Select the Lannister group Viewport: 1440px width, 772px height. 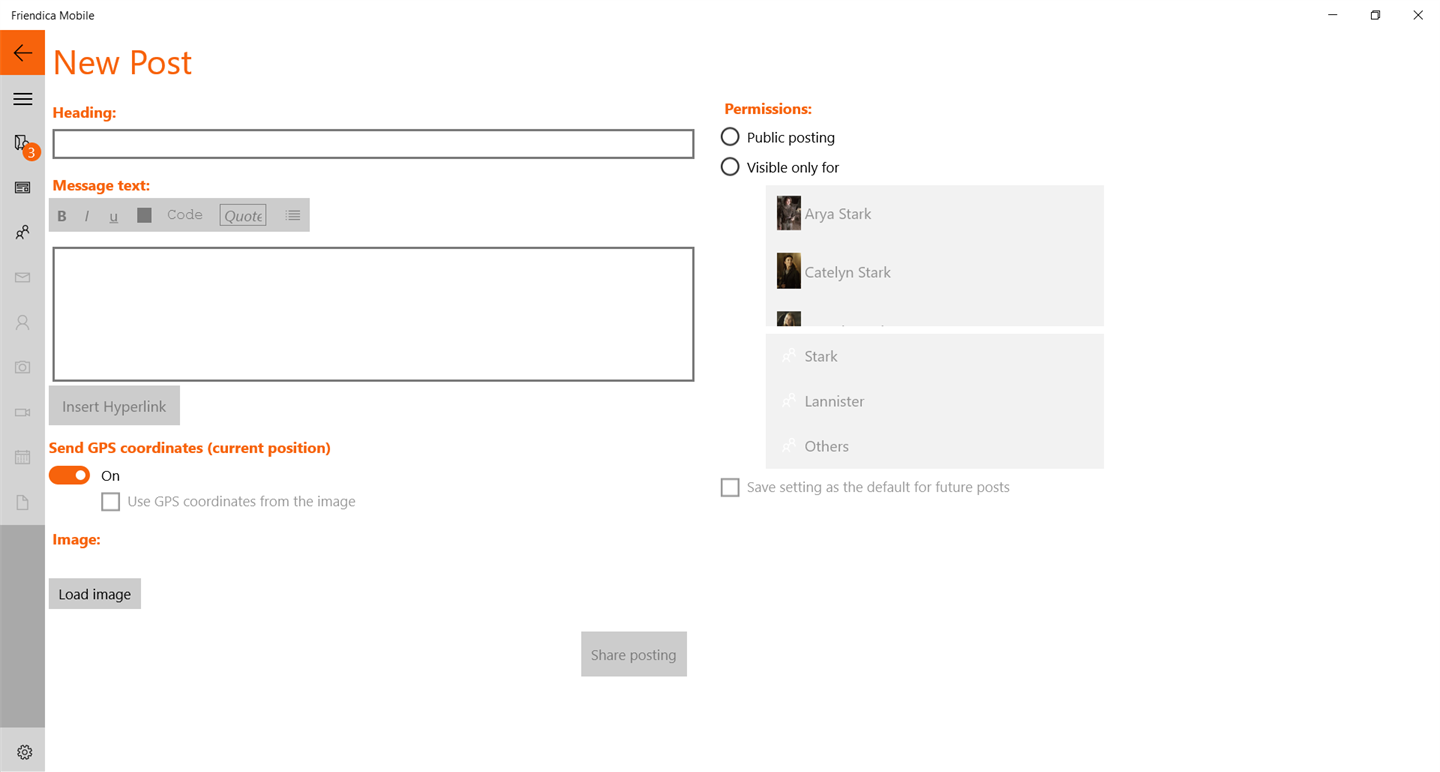point(834,401)
